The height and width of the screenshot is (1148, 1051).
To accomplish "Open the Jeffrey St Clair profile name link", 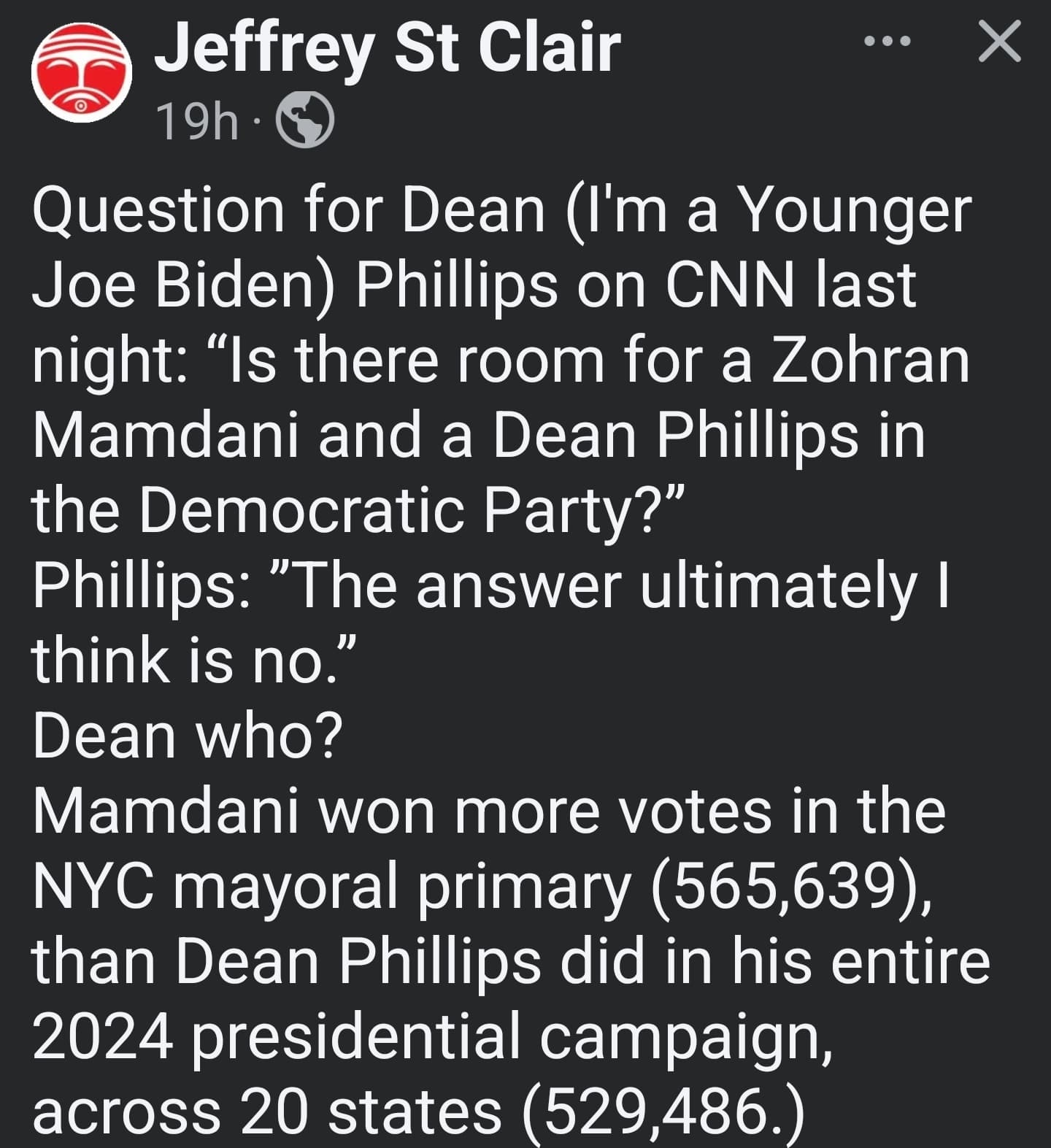I will tap(388, 47).
